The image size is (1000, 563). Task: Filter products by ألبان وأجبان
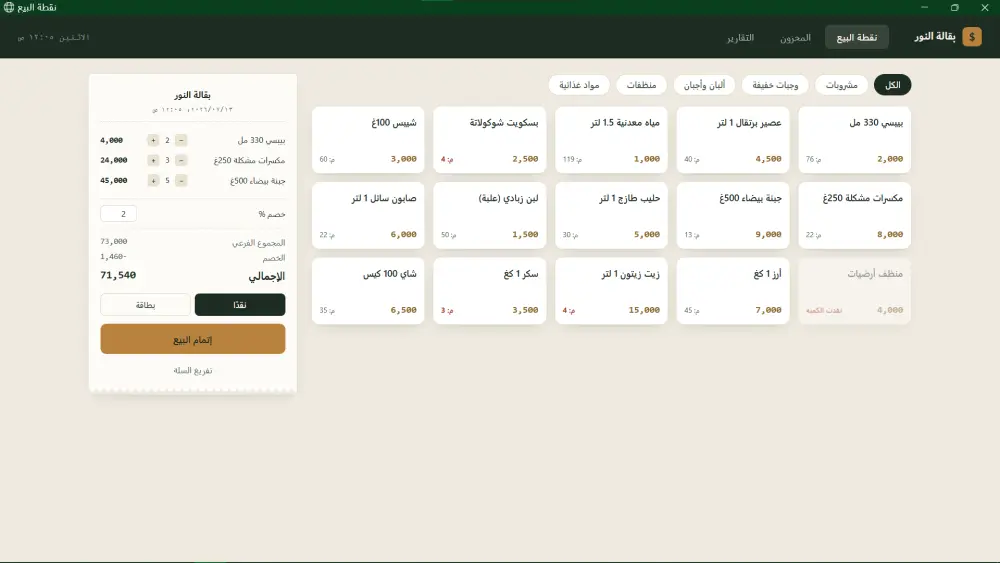coord(704,85)
